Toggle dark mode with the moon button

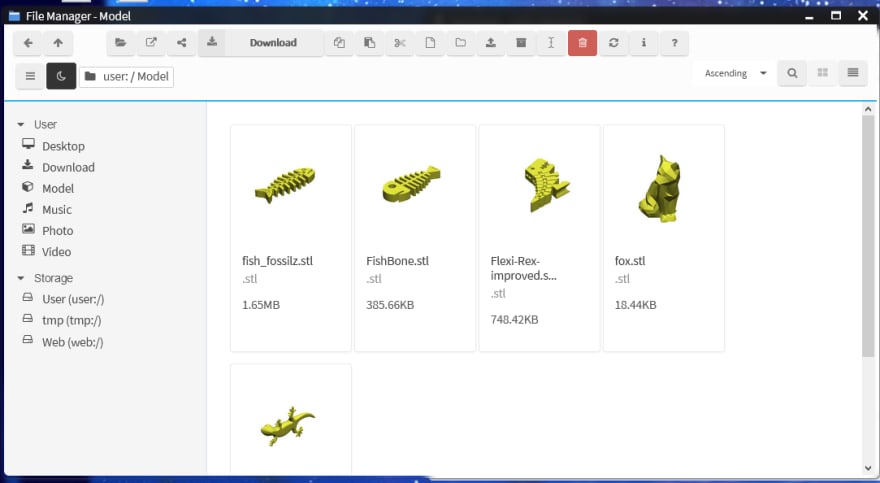61,76
